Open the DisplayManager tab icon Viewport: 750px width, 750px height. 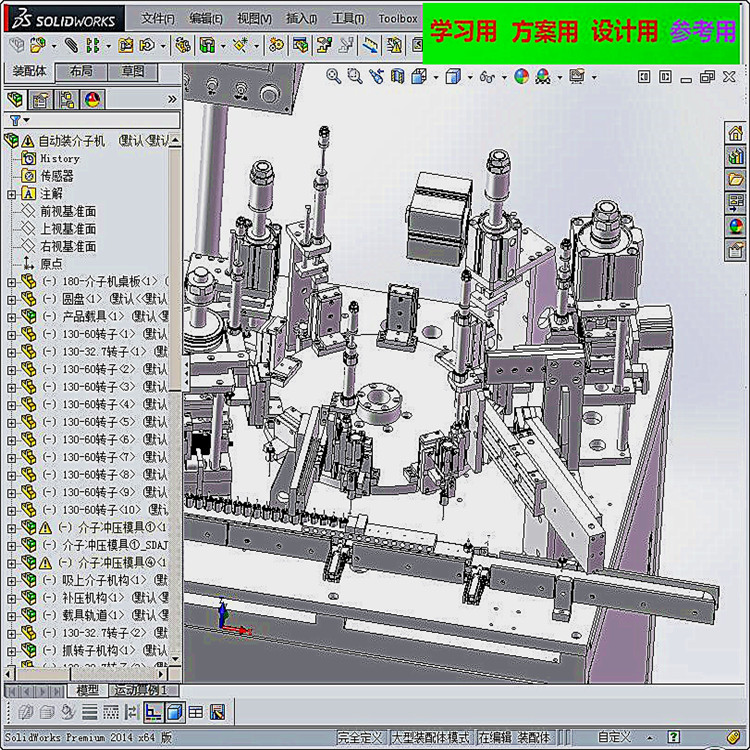tap(92, 99)
